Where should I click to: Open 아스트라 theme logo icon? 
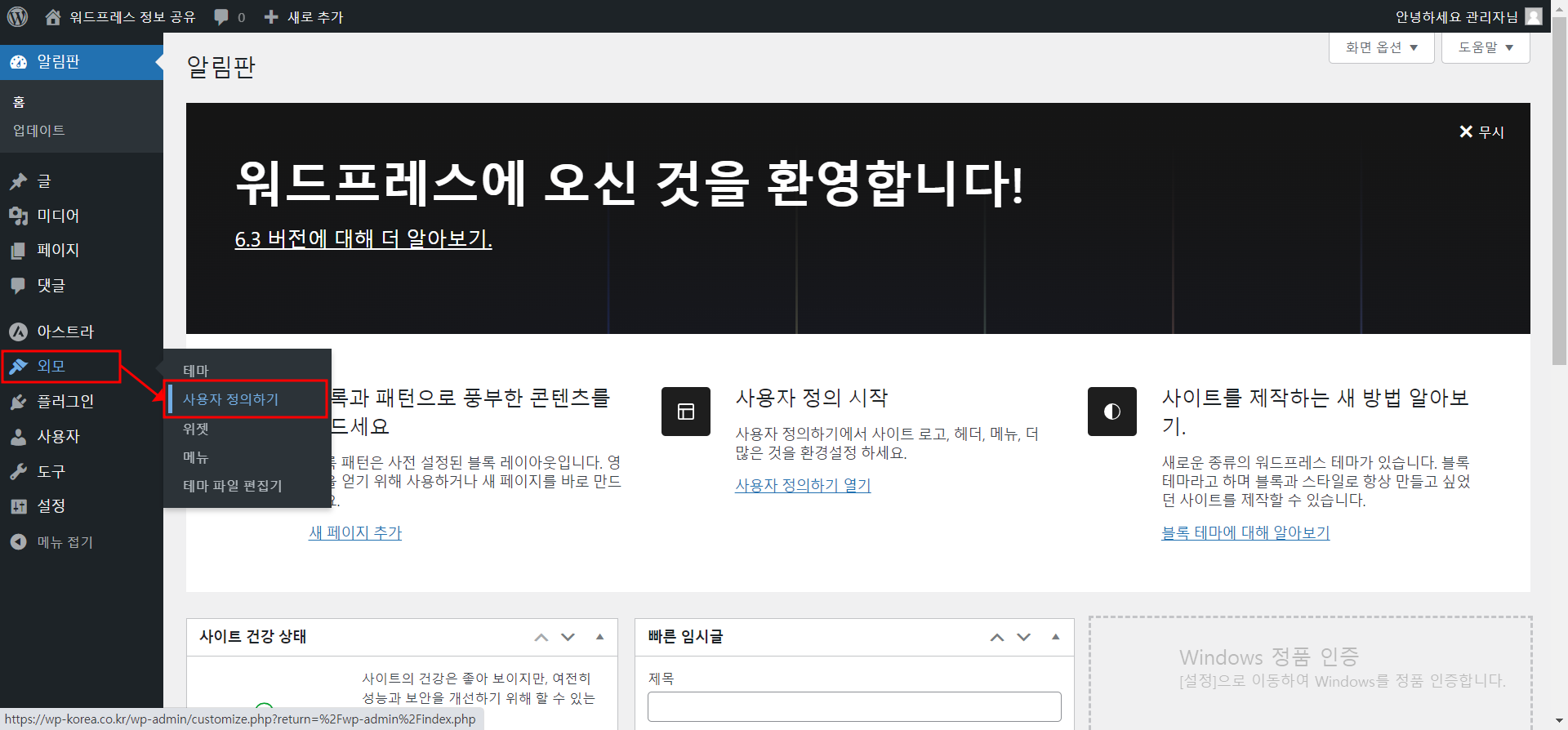(x=18, y=332)
